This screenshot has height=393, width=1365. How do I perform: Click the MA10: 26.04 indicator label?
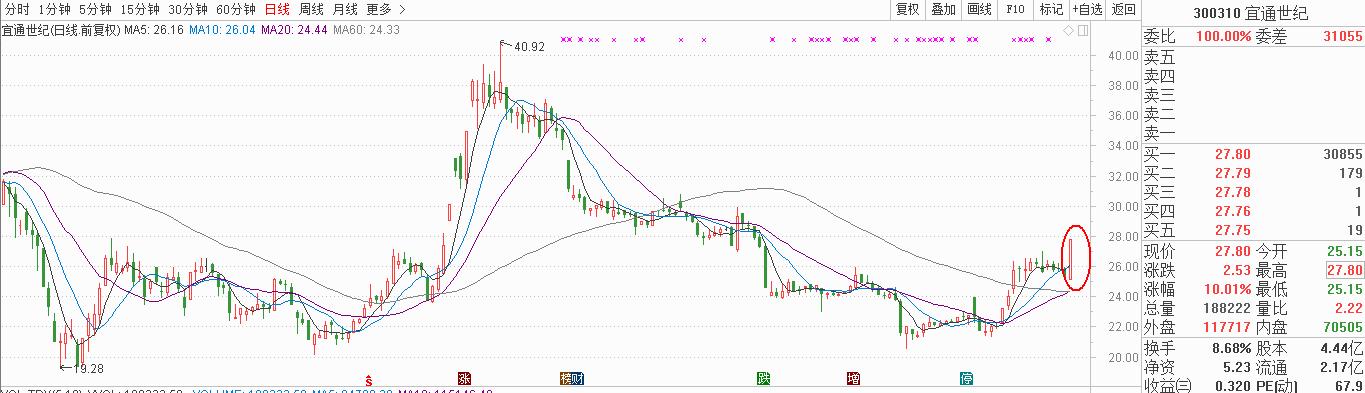222,30
